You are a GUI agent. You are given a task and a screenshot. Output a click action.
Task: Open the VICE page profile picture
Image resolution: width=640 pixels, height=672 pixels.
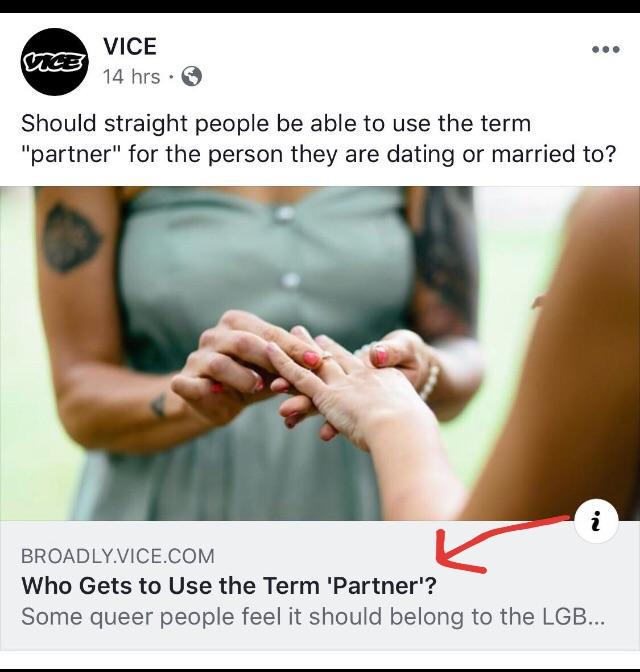tap(54, 62)
